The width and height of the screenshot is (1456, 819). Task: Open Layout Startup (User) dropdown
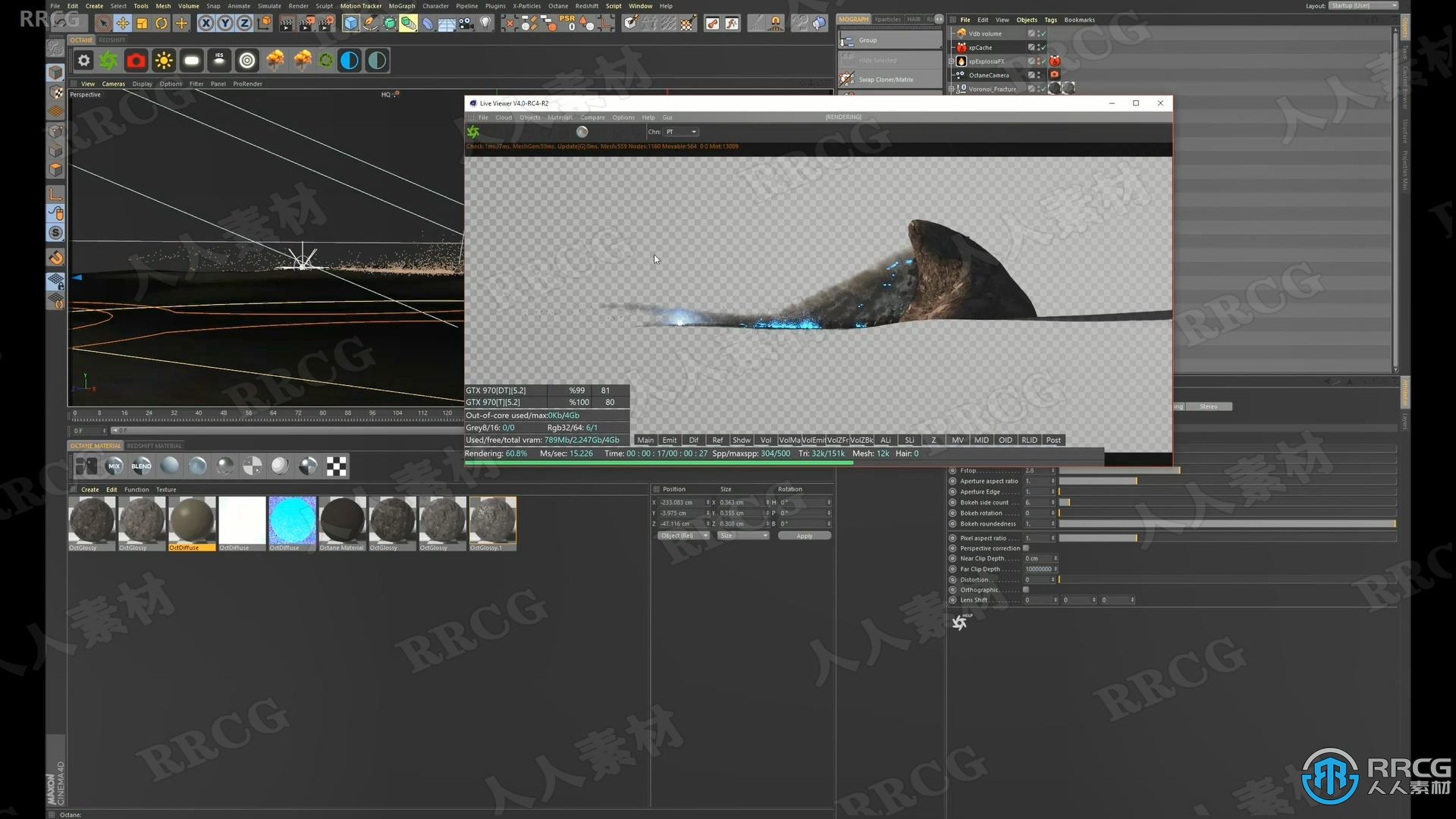tap(1363, 5)
